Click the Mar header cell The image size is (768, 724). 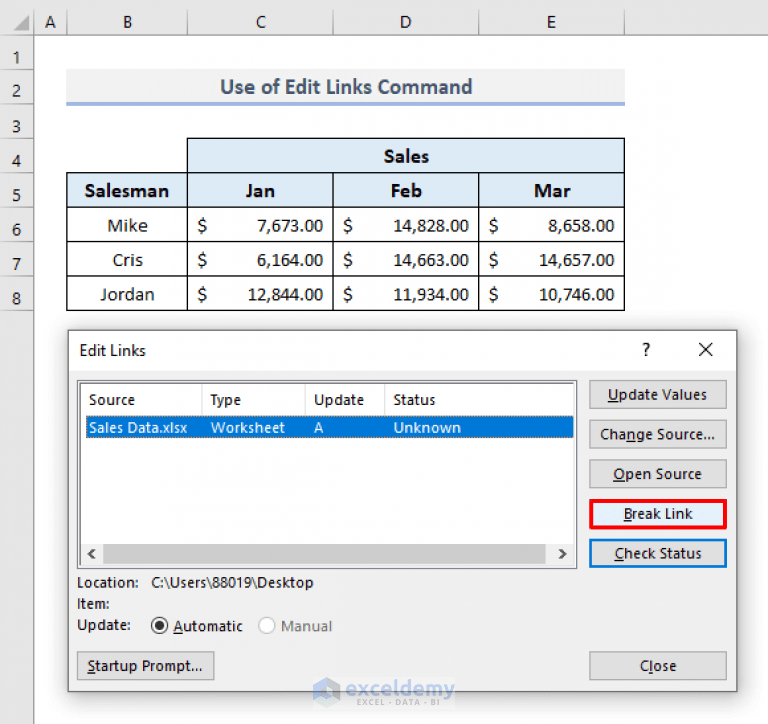point(552,190)
